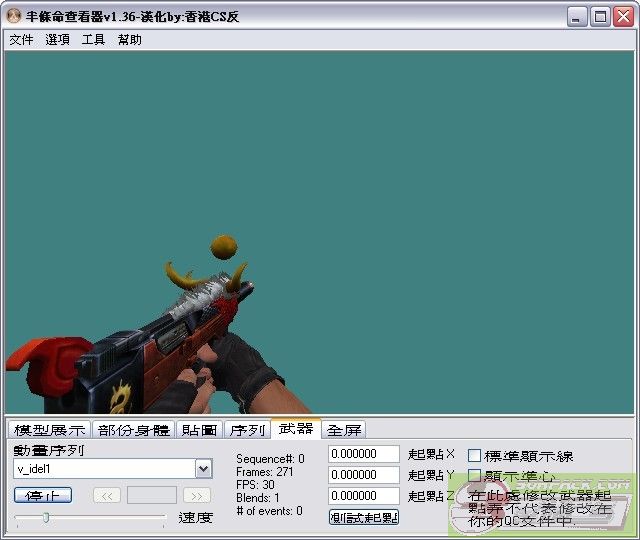Open the 文件 menu

click(21, 40)
